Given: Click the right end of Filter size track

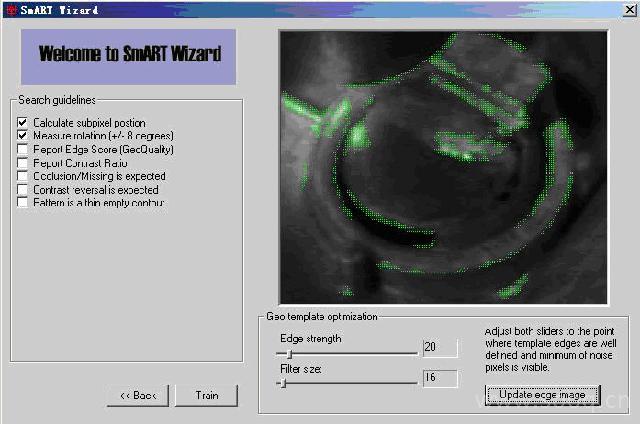Looking at the screenshot, I should [415, 382].
